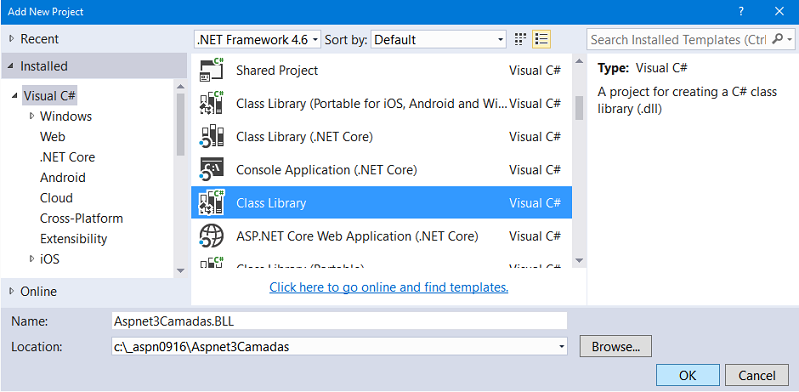Open the search options dropdown arrow

[x=789, y=39]
